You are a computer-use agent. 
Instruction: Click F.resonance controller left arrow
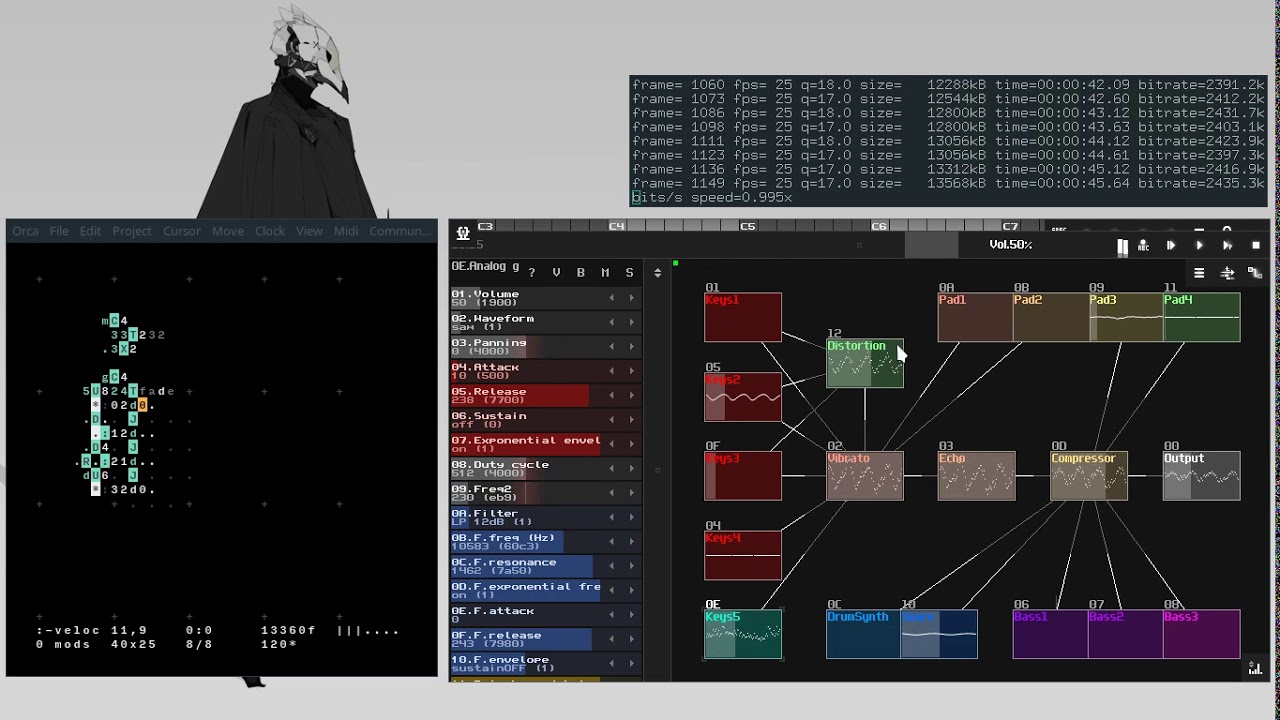tap(611, 566)
